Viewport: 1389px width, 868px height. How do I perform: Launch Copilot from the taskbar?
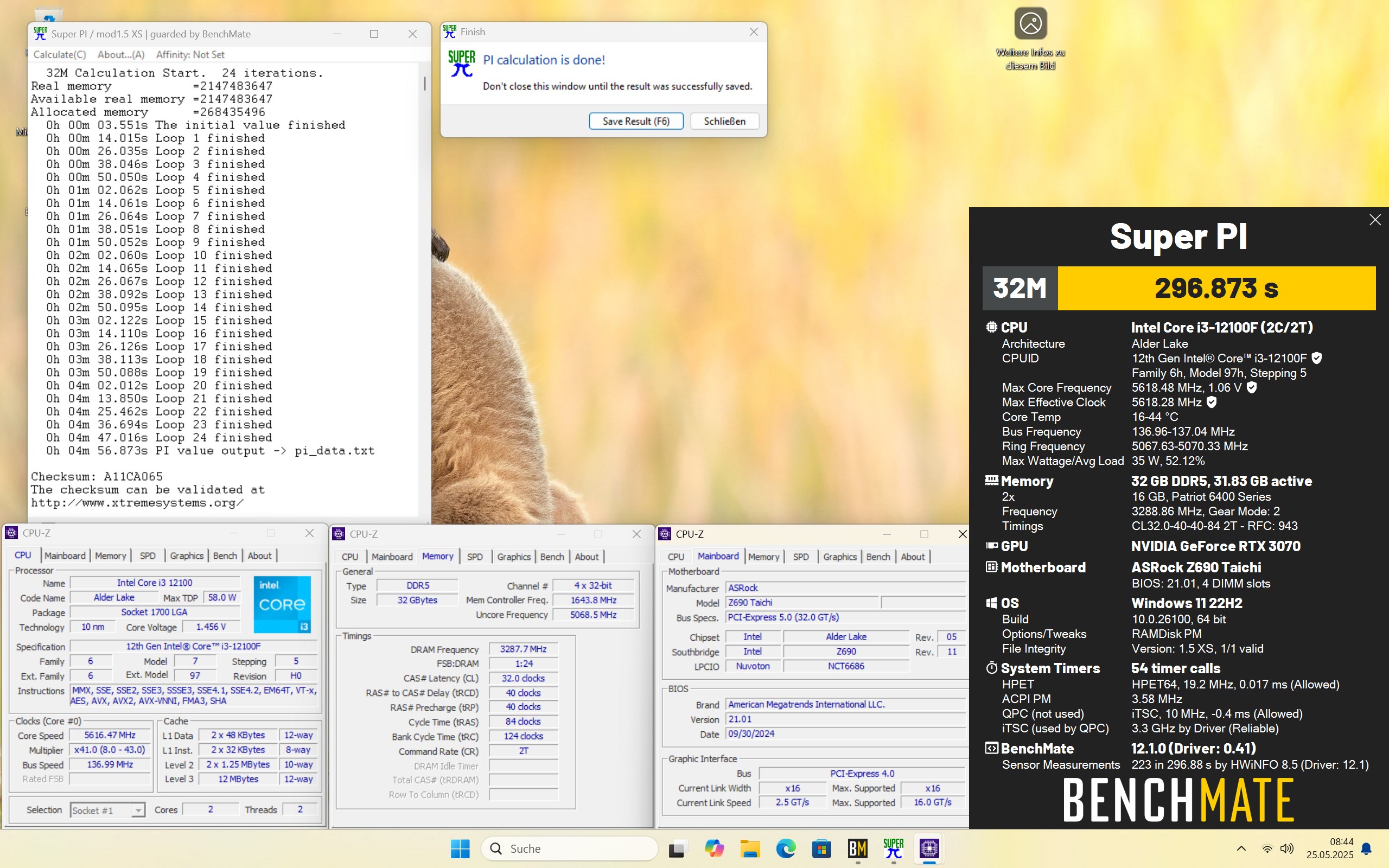coord(714,848)
